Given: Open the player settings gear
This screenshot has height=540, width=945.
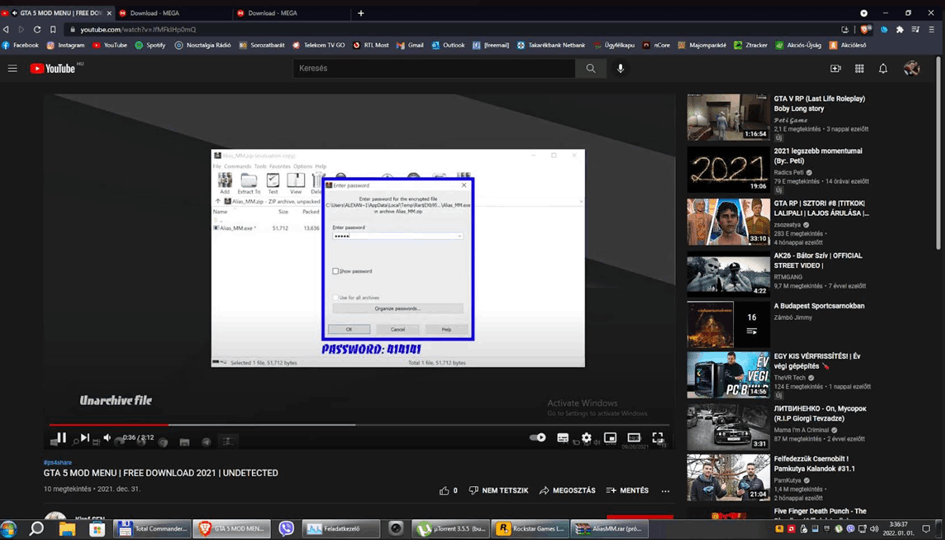Looking at the screenshot, I should coord(586,438).
